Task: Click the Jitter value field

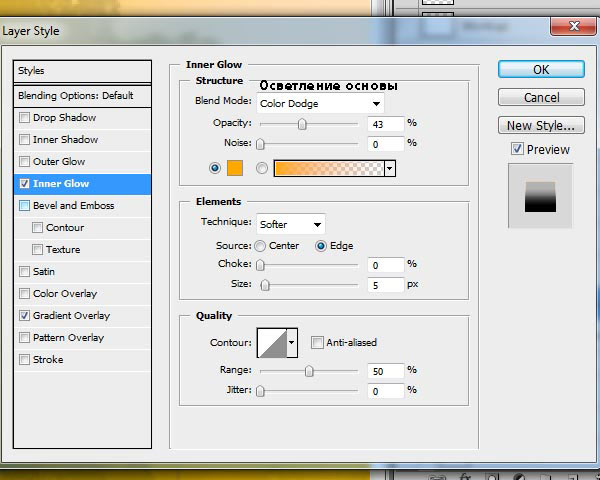Action: pos(386,391)
